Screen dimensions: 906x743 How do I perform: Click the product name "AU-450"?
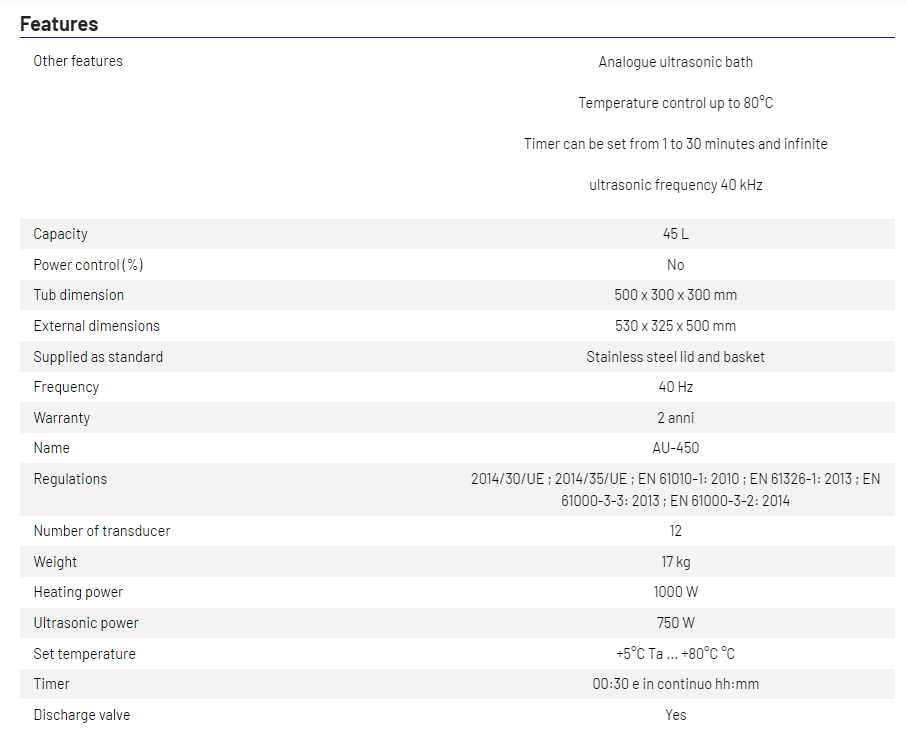(676, 448)
